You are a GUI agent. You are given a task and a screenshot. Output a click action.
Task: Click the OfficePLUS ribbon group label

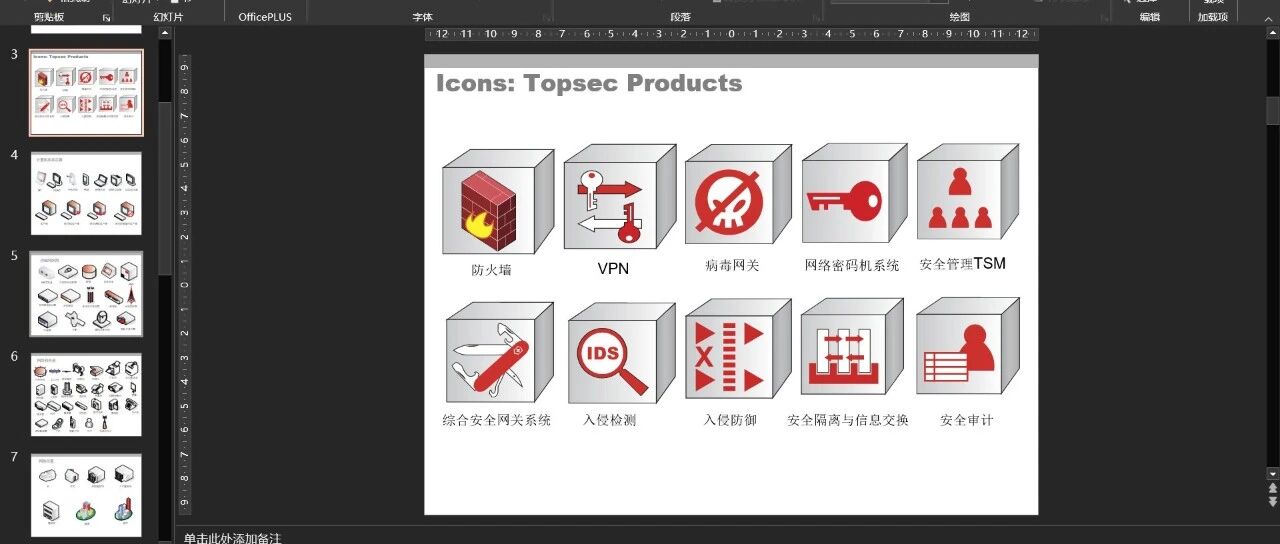coord(265,17)
